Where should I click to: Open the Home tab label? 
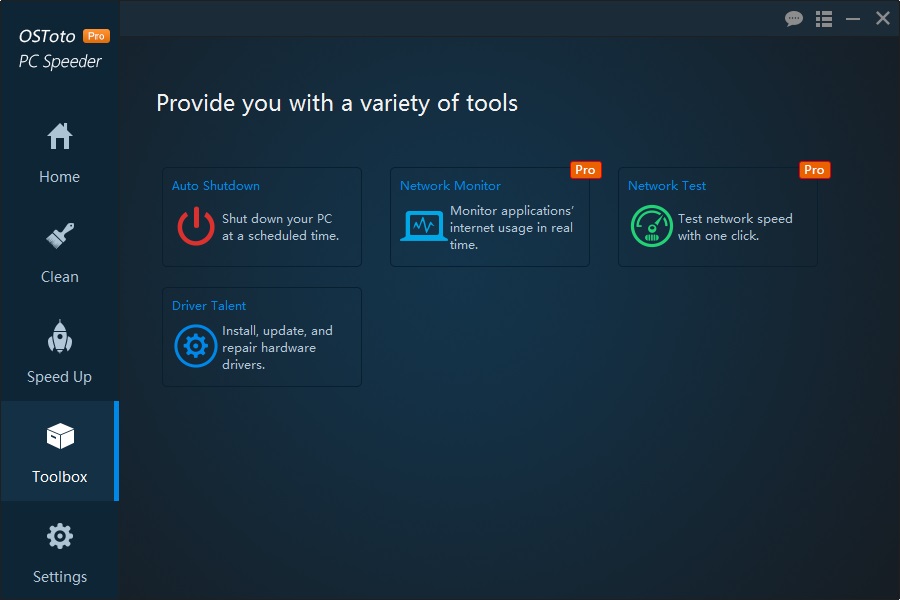60,177
